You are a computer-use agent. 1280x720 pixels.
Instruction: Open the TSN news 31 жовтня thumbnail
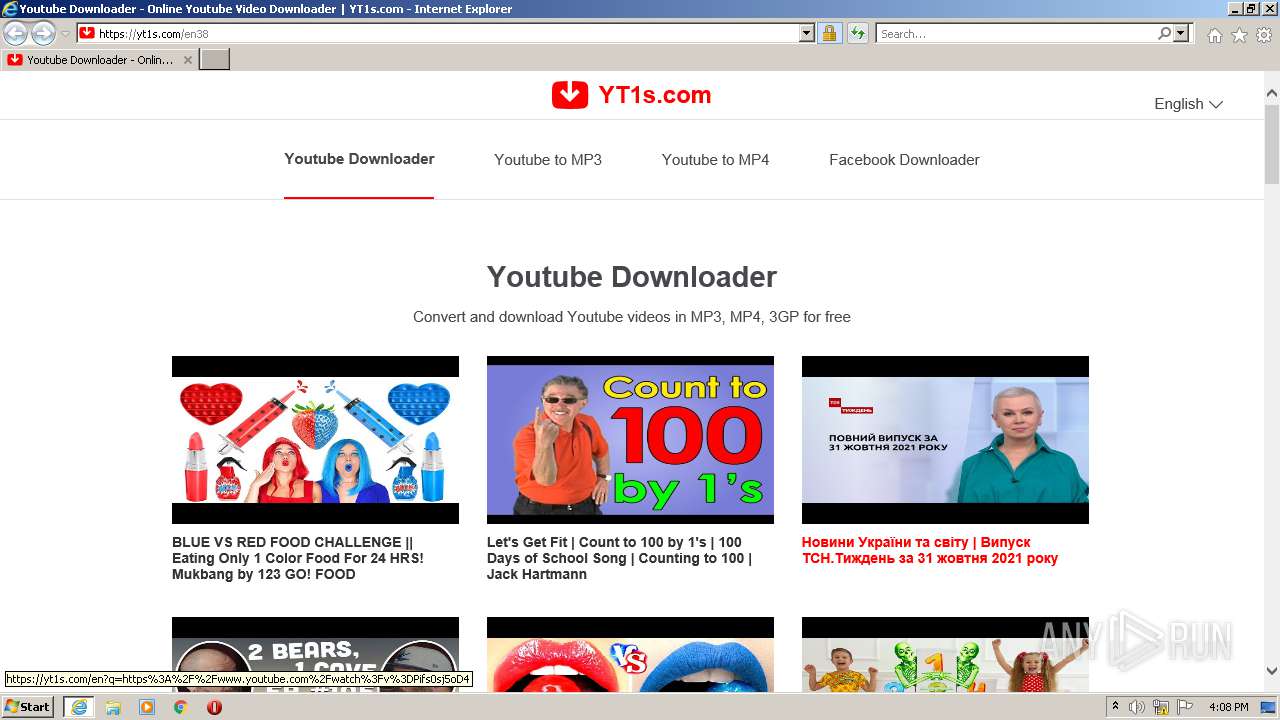tap(945, 440)
